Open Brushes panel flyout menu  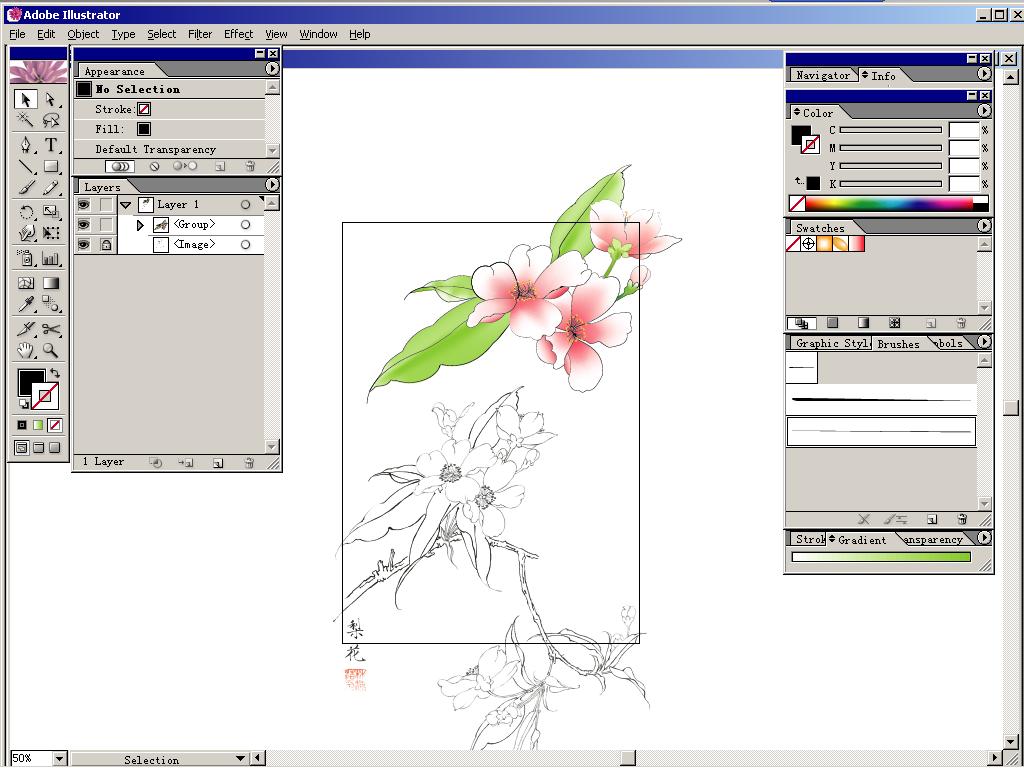point(984,342)
